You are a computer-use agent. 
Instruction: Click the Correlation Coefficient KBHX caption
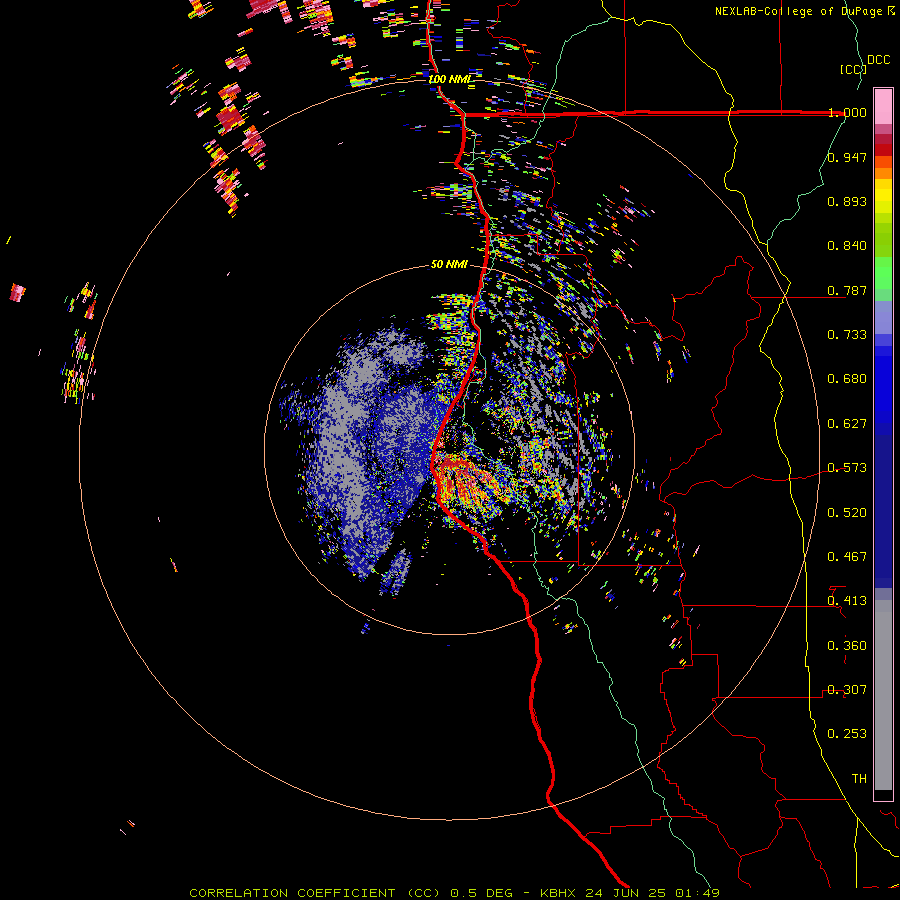455,893
